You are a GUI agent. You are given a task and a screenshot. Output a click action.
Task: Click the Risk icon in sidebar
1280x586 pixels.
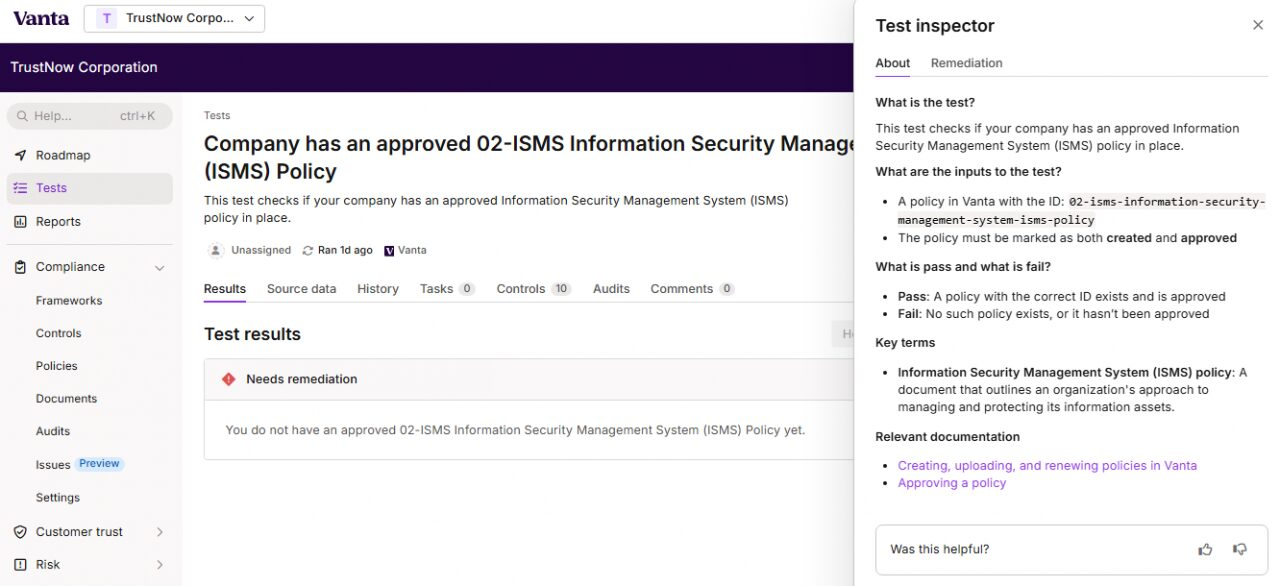pos(20,565)
